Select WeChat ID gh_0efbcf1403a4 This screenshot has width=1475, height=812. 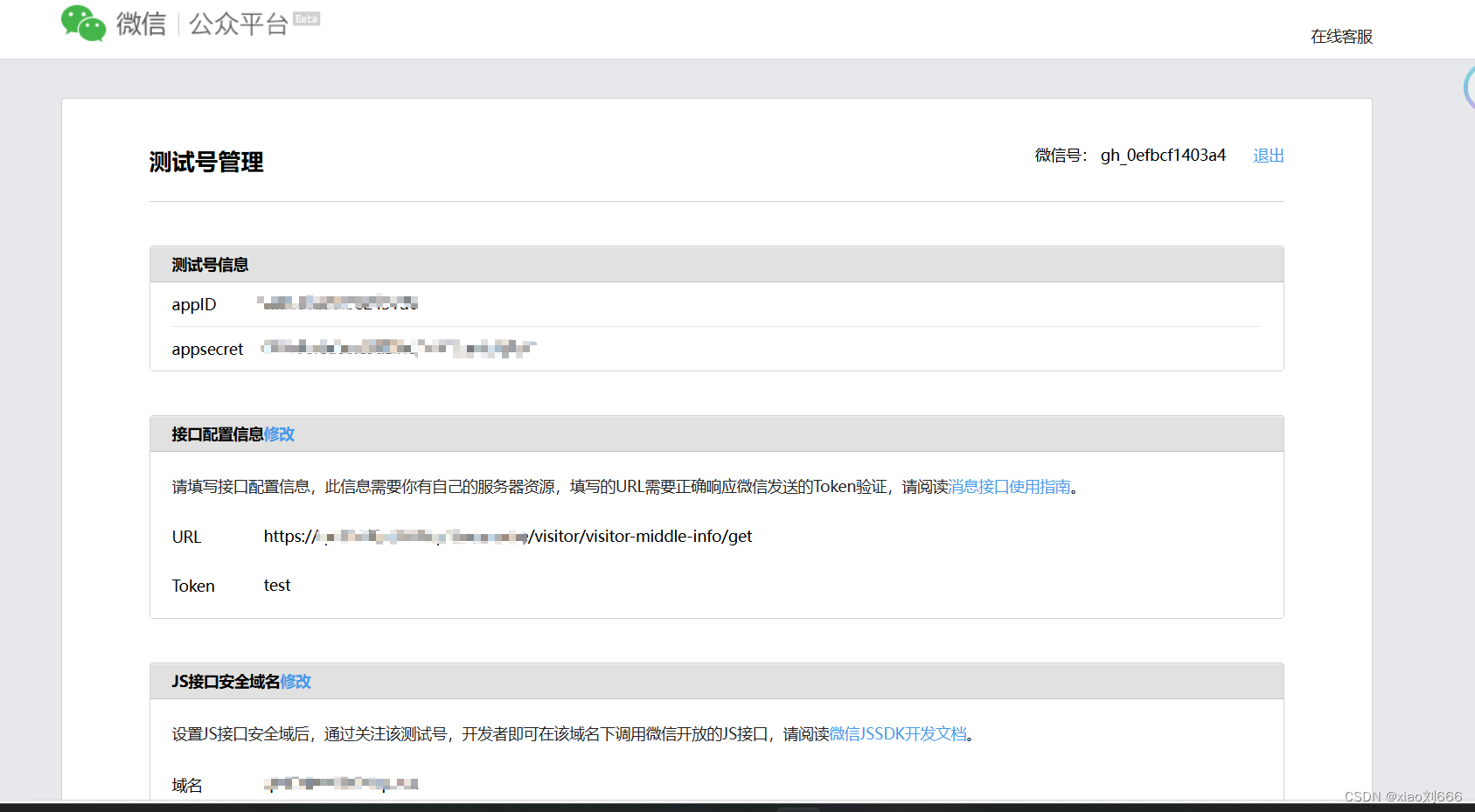click(x=1163, y=156)
